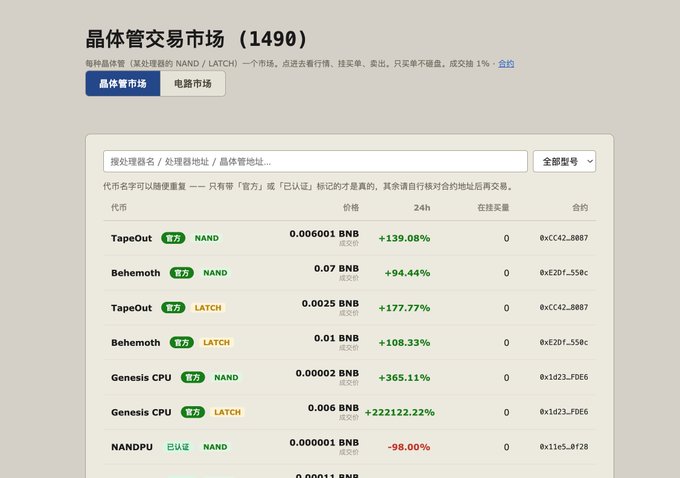Open the 合约 link in the description
Screen dimensions: 680x478
[x=506, y=64]
